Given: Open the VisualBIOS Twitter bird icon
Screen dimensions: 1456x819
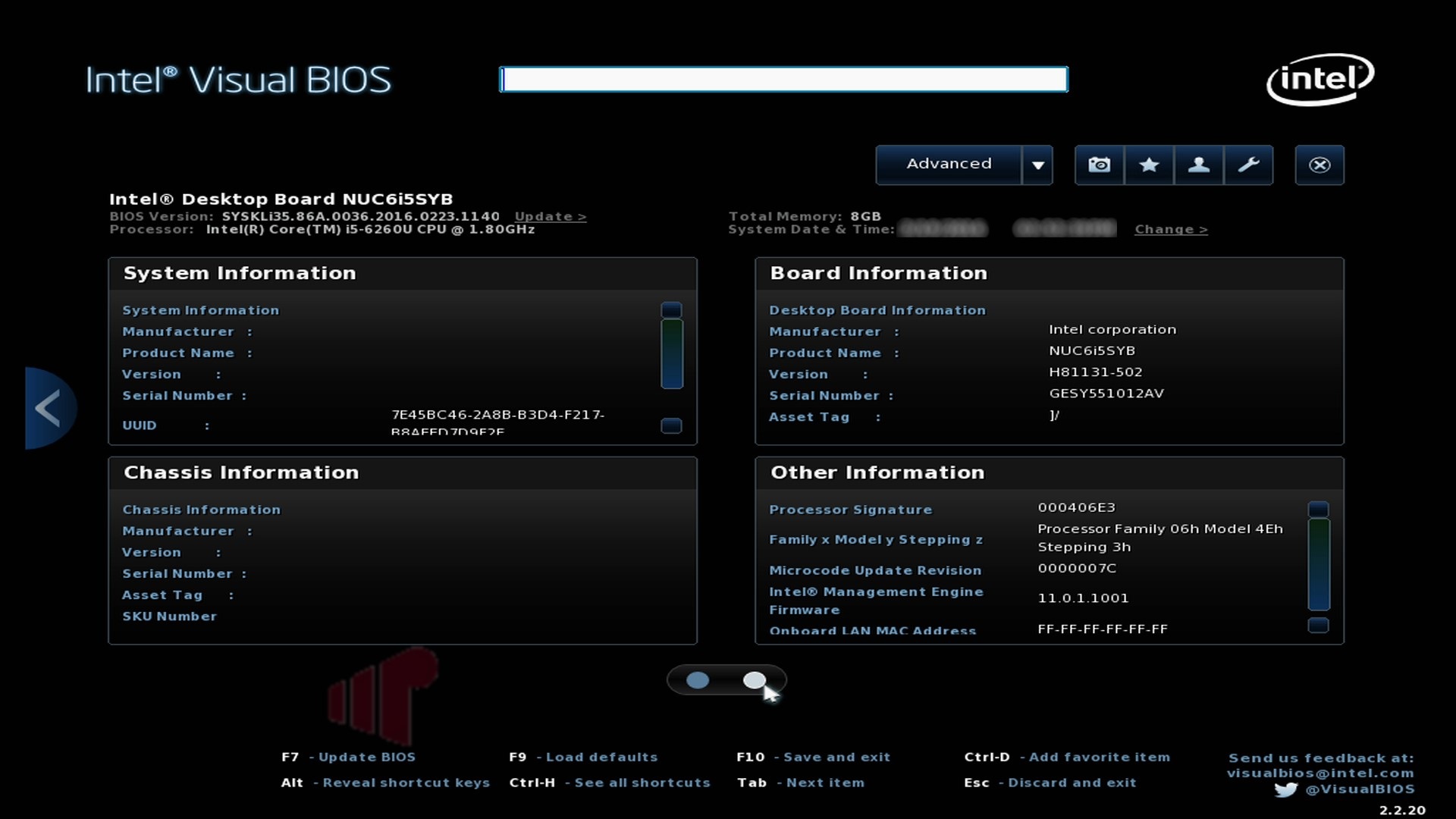Looking at the screenshot, I should click(1285, 789).
